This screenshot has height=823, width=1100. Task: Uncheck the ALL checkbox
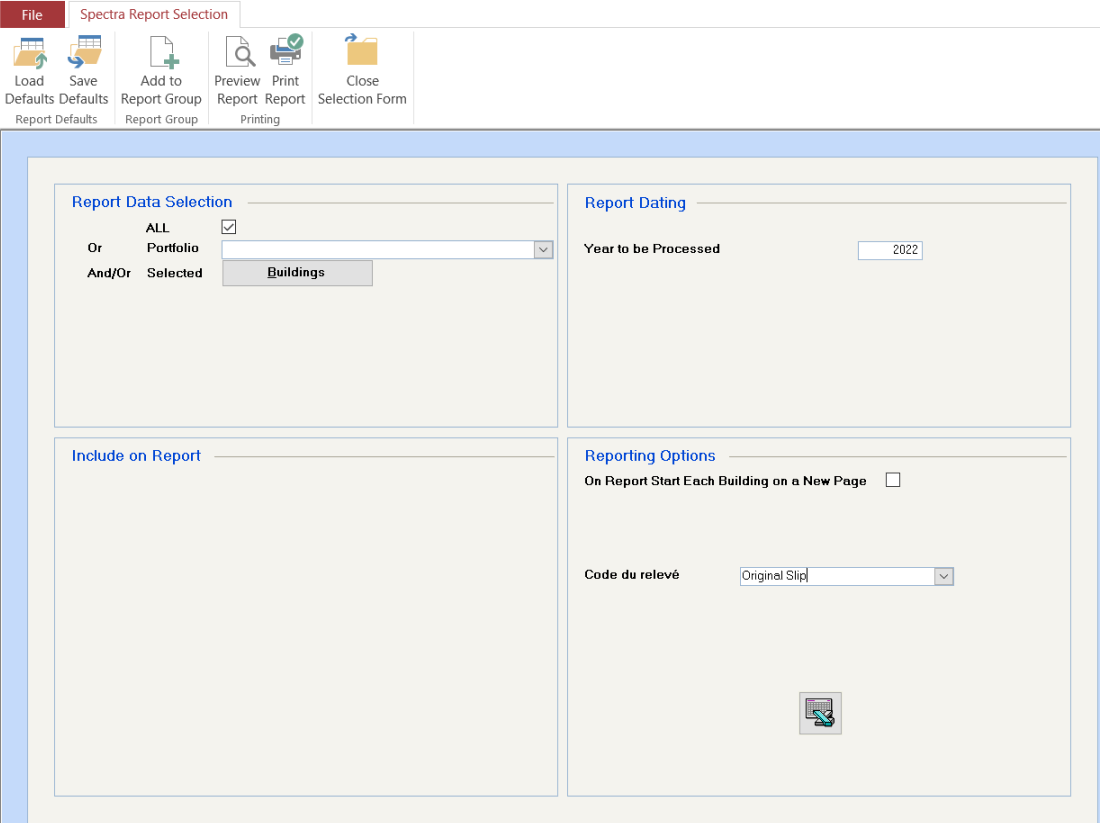pos(229,227)
